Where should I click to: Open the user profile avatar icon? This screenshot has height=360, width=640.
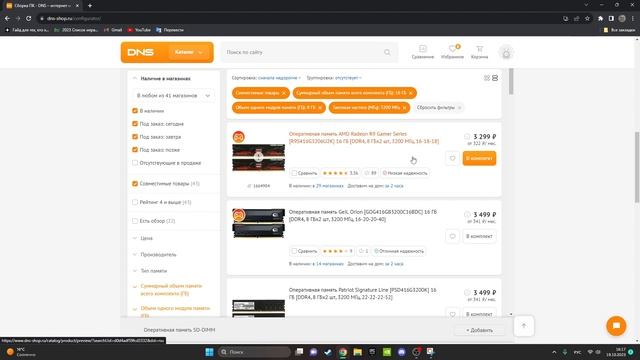click(506, 53)
